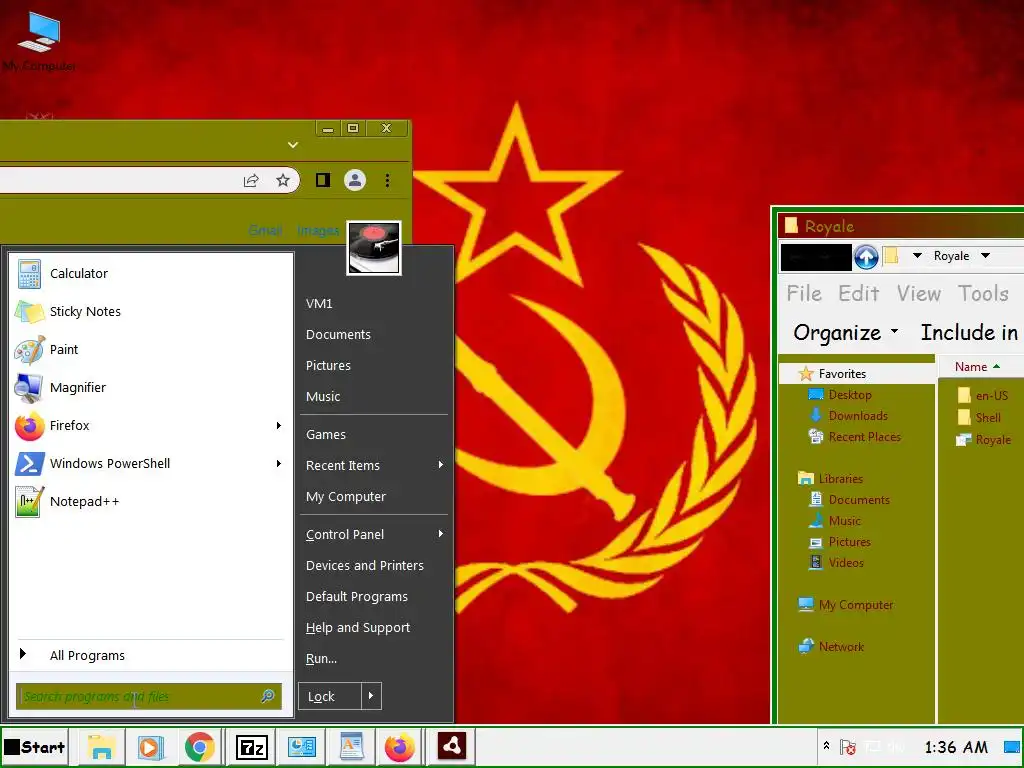Click the Up arrow in Royale Explorer
Screen dimensions: 1024x768
866,257
